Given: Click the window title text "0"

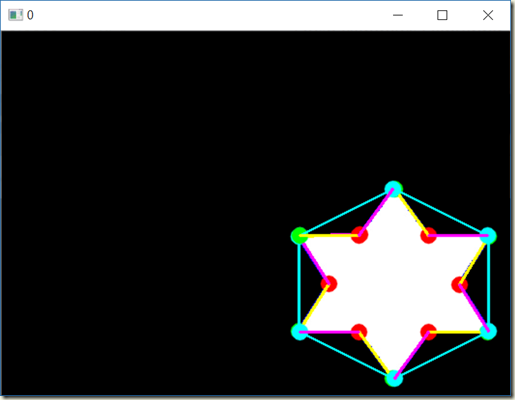Looking at the screenshot, I should point(30,15).
